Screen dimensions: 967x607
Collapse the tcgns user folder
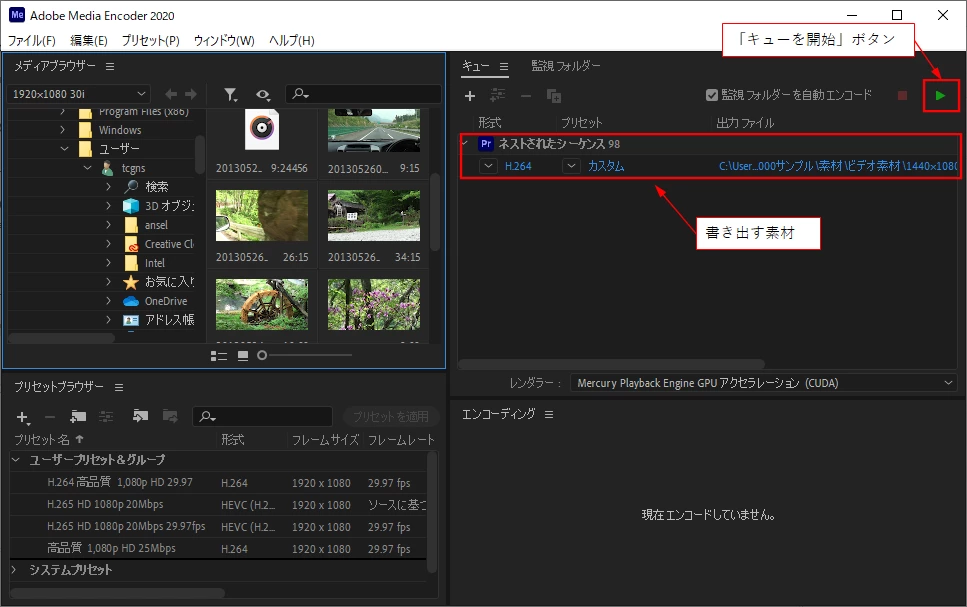[88, 168]
